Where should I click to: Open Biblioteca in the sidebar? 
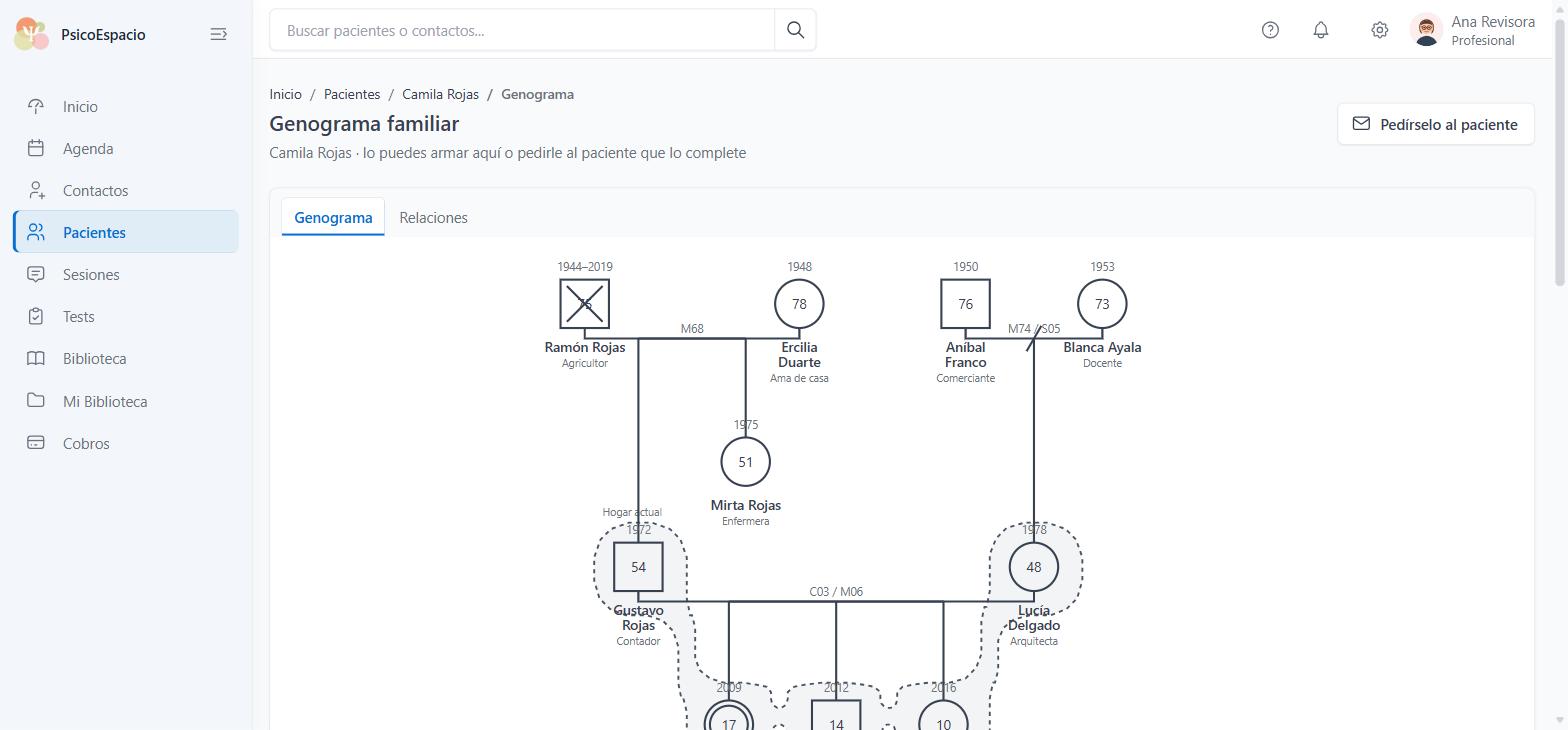tap(126, 359)
